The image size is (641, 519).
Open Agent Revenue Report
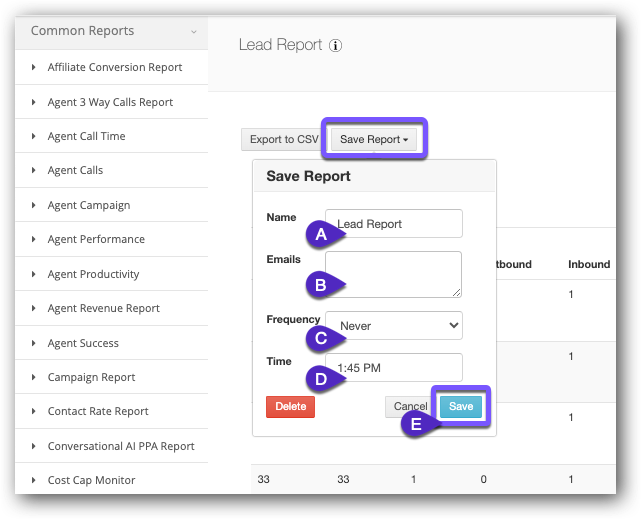[103, 308]
